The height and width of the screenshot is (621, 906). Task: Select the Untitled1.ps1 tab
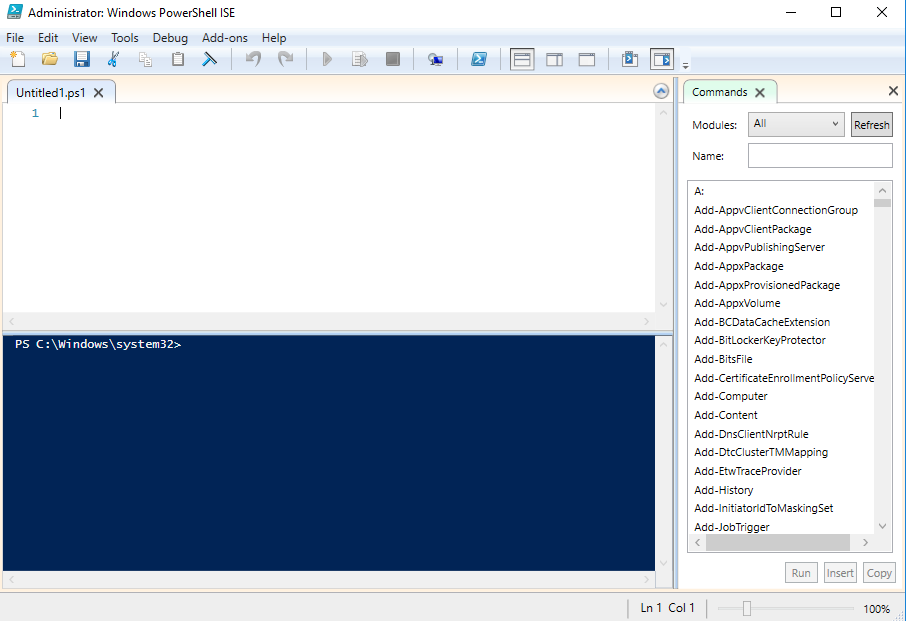[x=51, y=92]
